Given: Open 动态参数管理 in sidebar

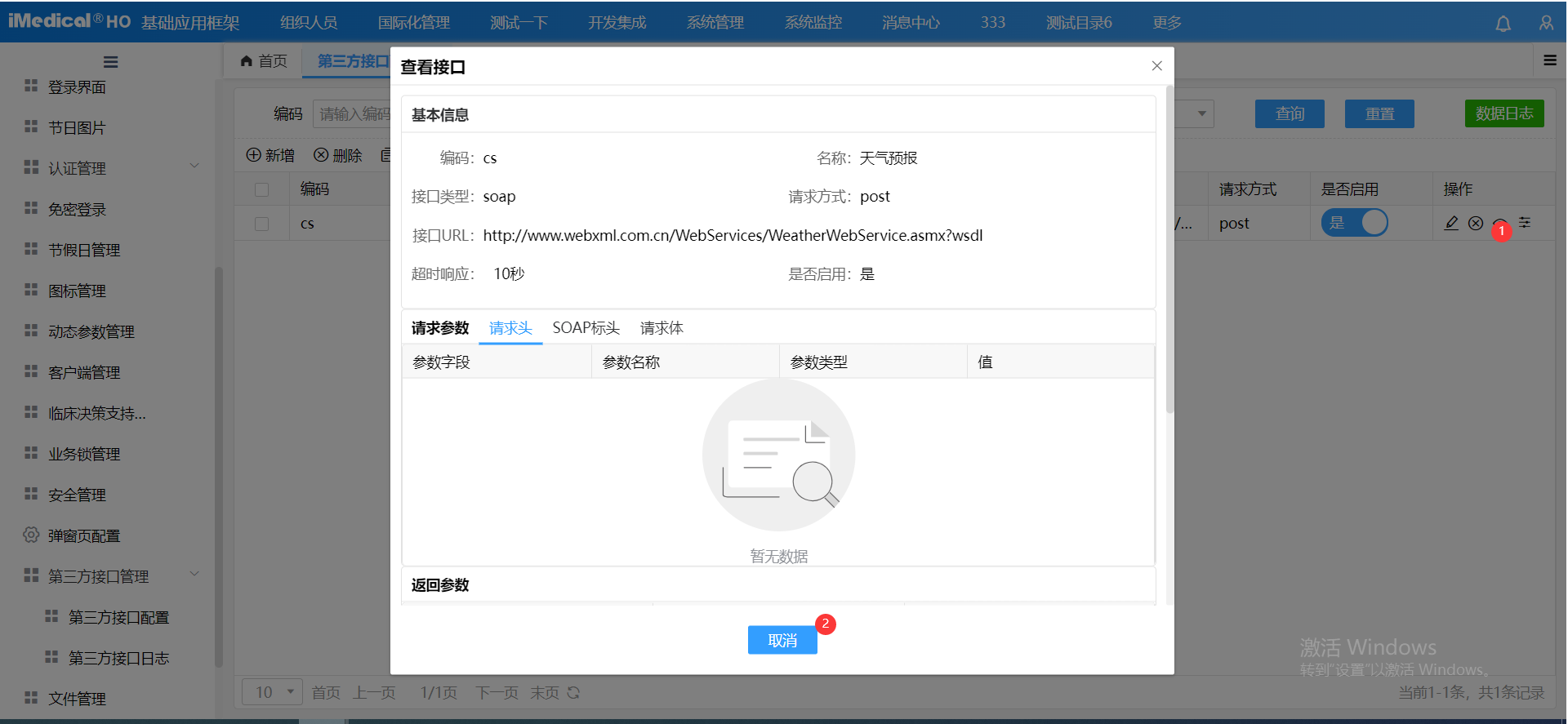Looking at the screenshot, I should point(91,331).
